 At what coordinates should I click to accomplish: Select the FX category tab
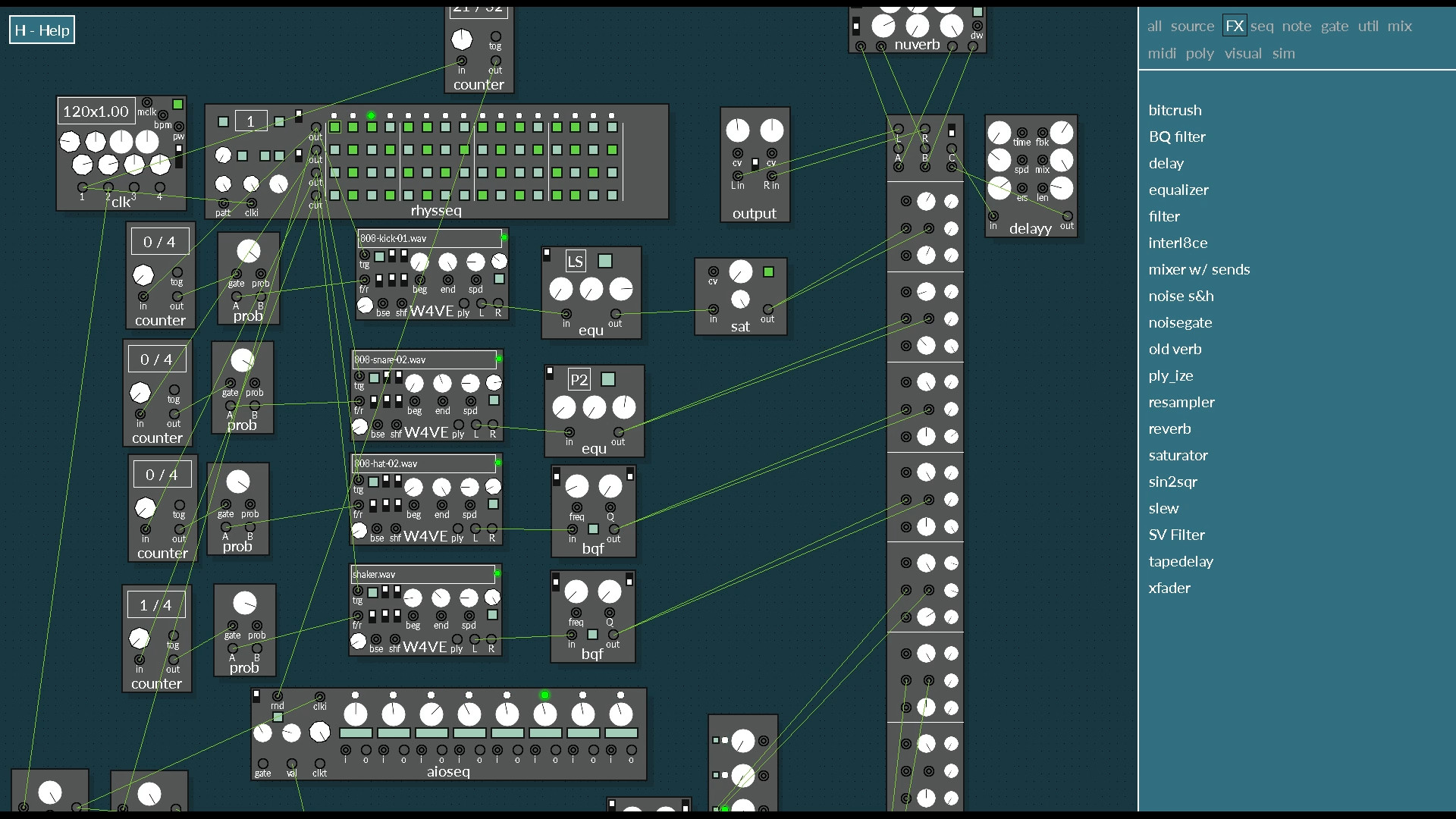1235,26
